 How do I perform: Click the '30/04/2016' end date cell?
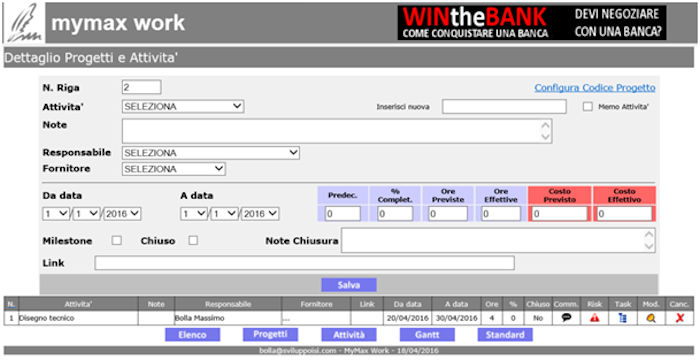coord(457,318)
